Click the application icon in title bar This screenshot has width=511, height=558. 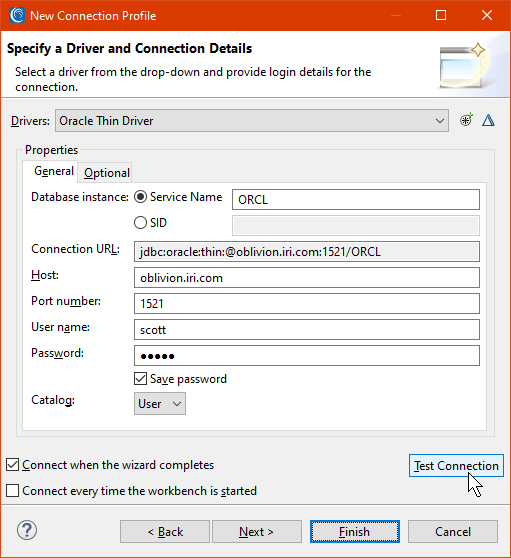17,15
